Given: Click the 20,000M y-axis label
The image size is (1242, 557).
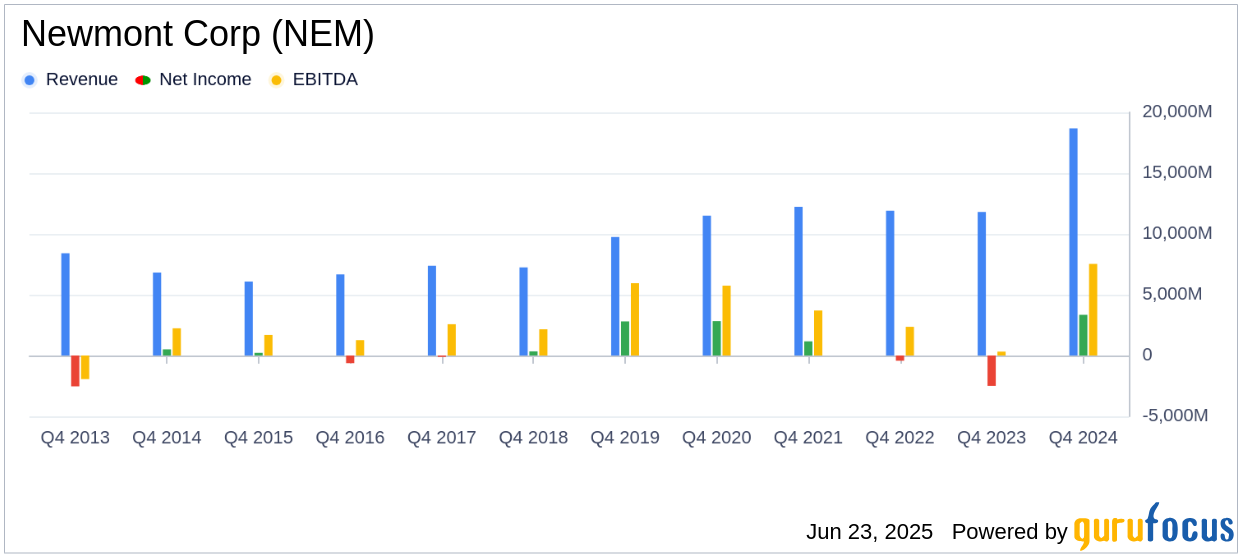Looking at the screenshot, I should click(x=1175, y=112).
